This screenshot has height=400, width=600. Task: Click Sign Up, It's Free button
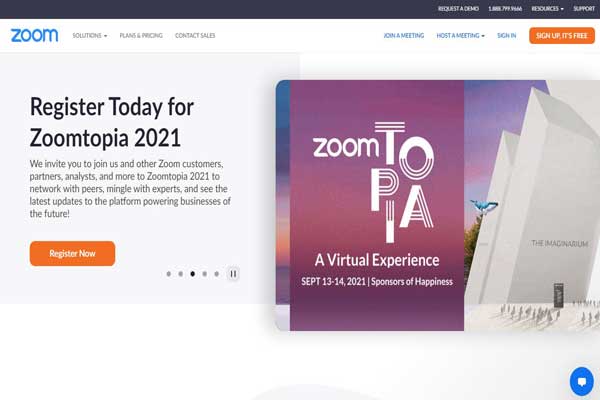562,36
